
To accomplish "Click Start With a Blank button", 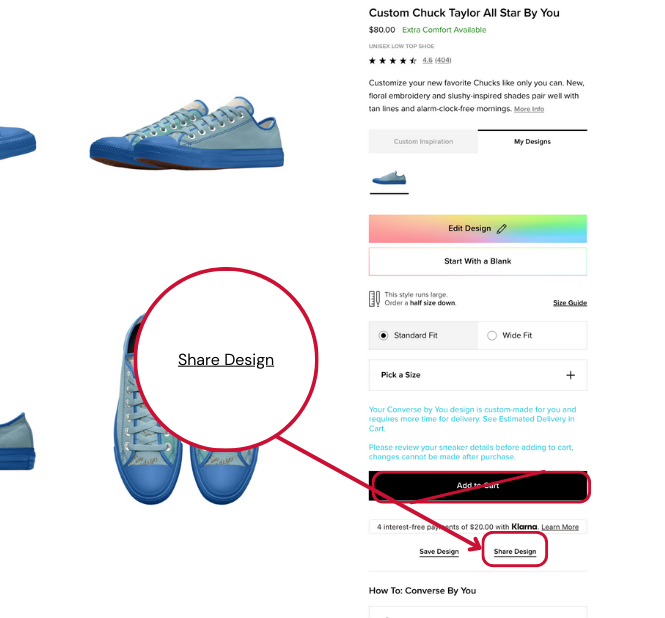I will pyautogui.click(x=478, y=261).
